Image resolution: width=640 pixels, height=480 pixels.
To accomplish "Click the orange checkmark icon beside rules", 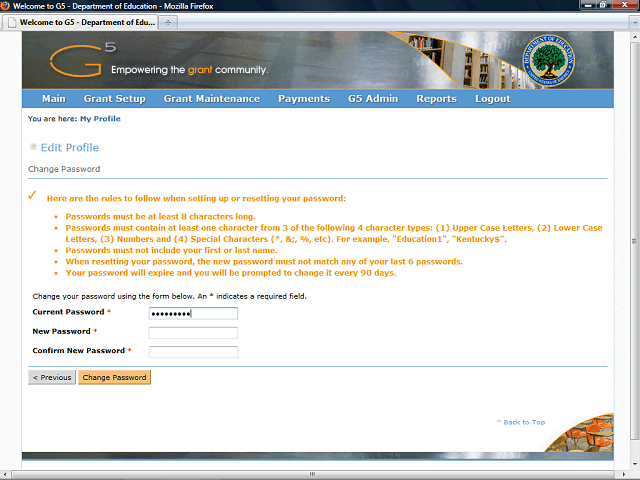I will click(32, 196).
